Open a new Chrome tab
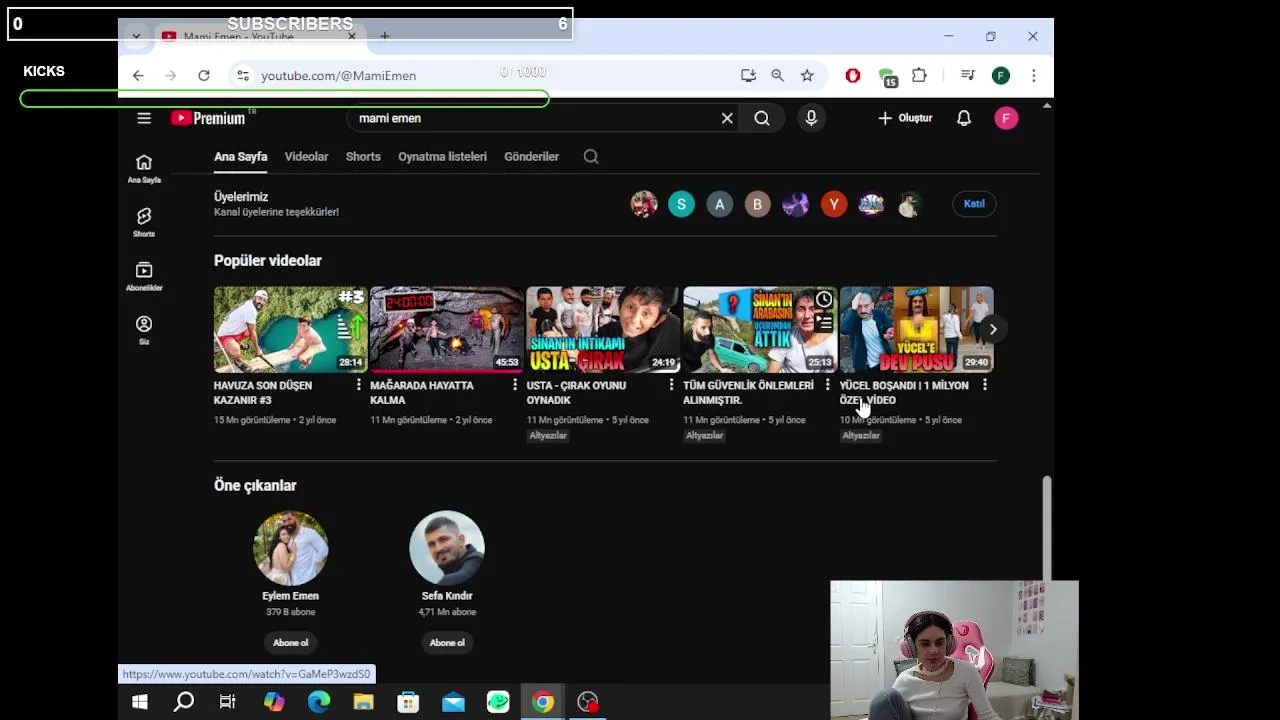The width and height of the screenshot is (1280, 720). click(x=384, y=36)
